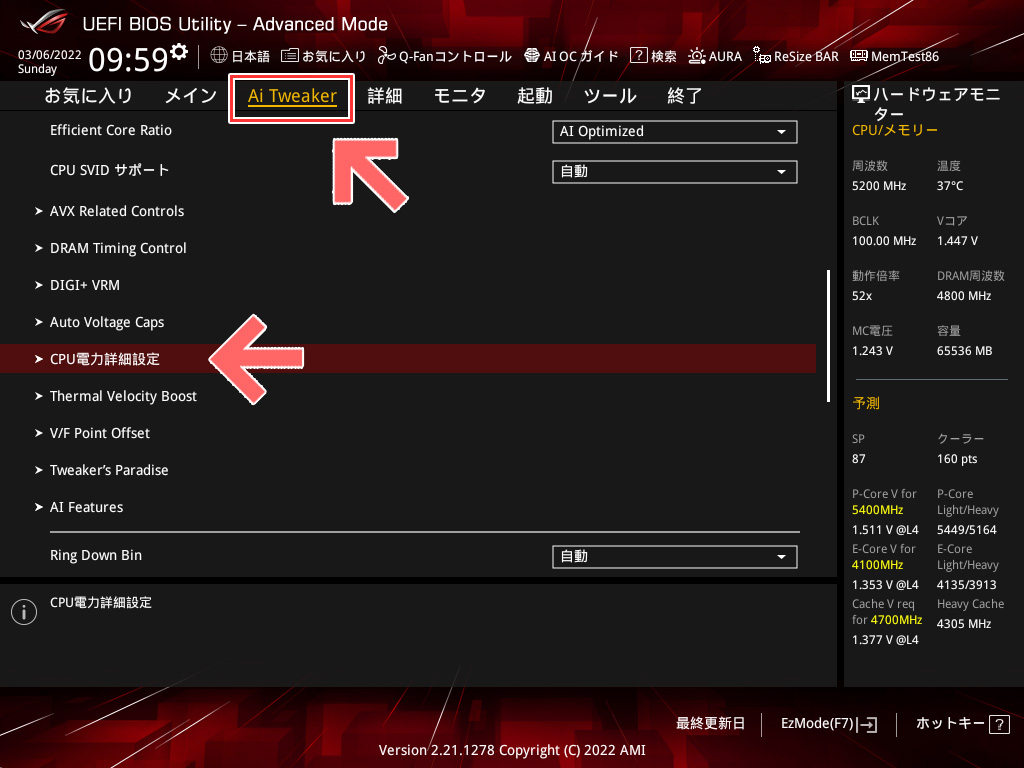Image resolution: width=1024 pixels, height=768 pixels.
Task: Click the ReSize BAR icon
Action: click(761, 56)
